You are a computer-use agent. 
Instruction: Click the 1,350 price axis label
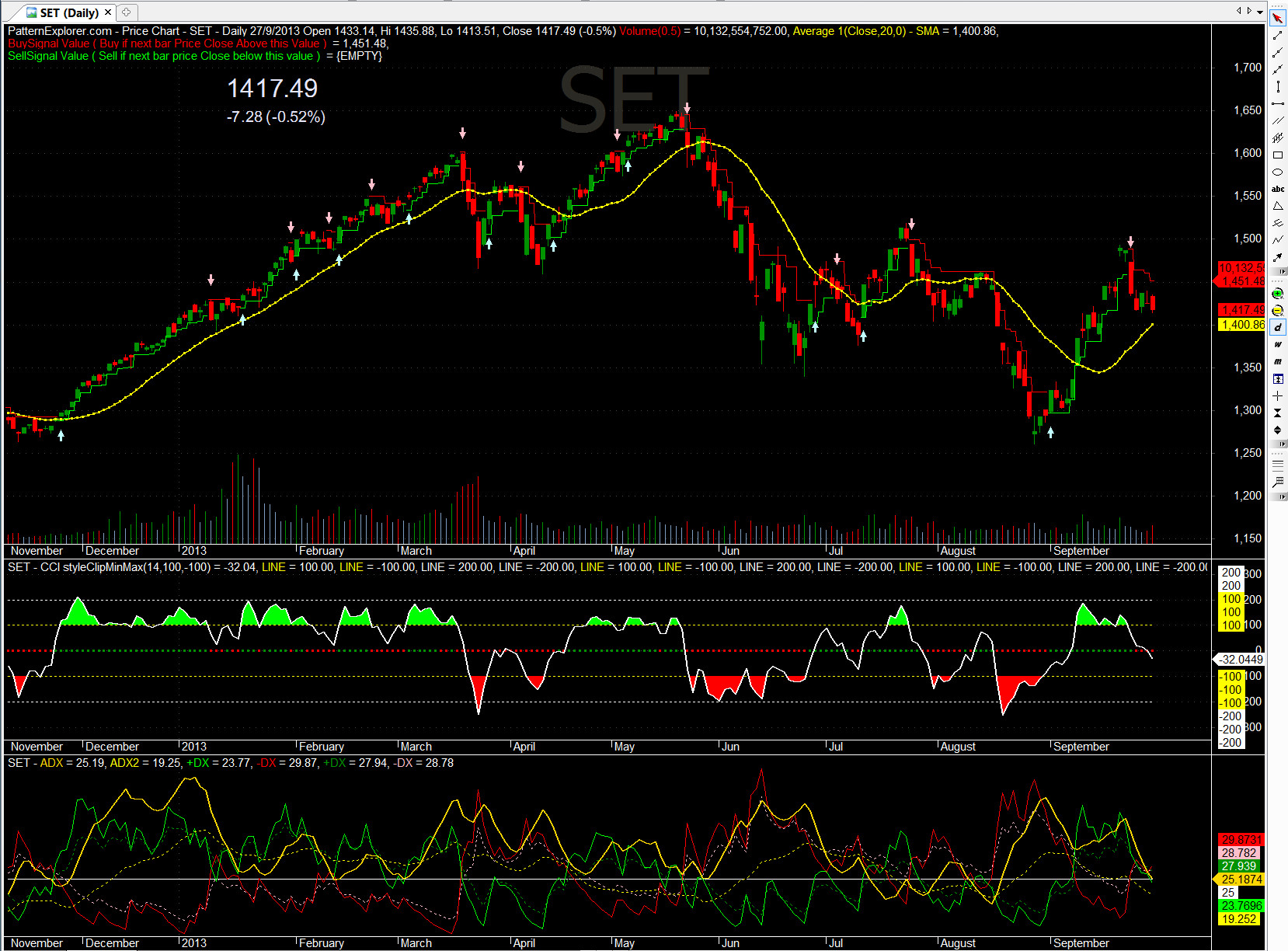[1248, 368]
